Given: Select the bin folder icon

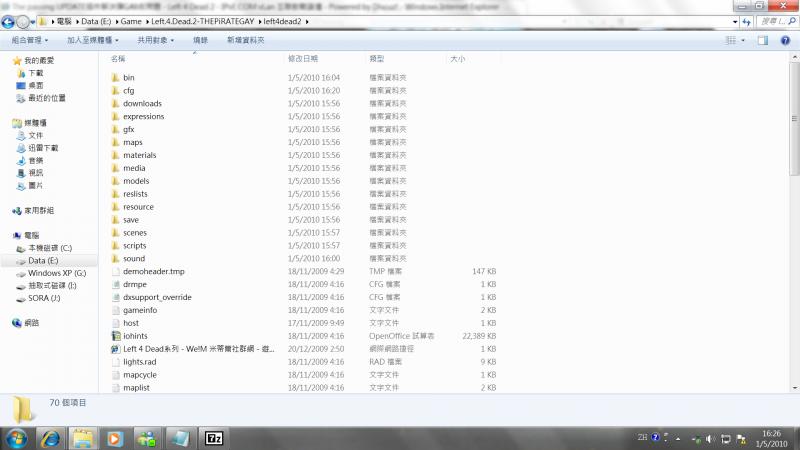Looking at the screenshot, I should point(115,78).
